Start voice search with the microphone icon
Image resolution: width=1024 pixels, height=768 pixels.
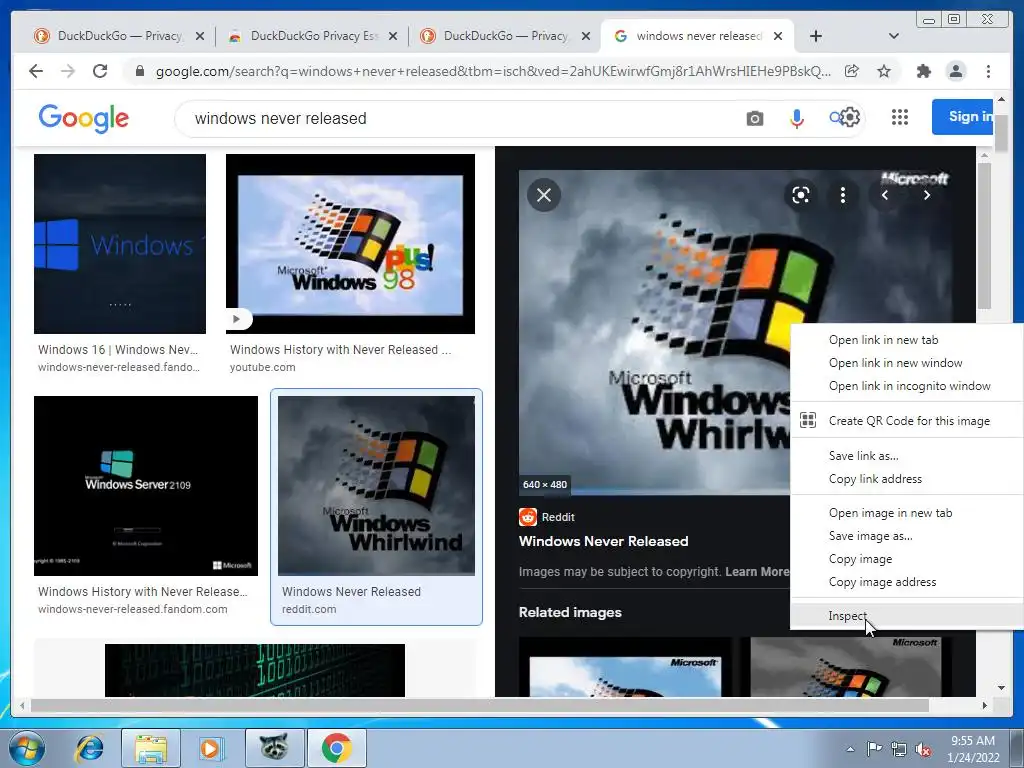(x=797, y=118)
